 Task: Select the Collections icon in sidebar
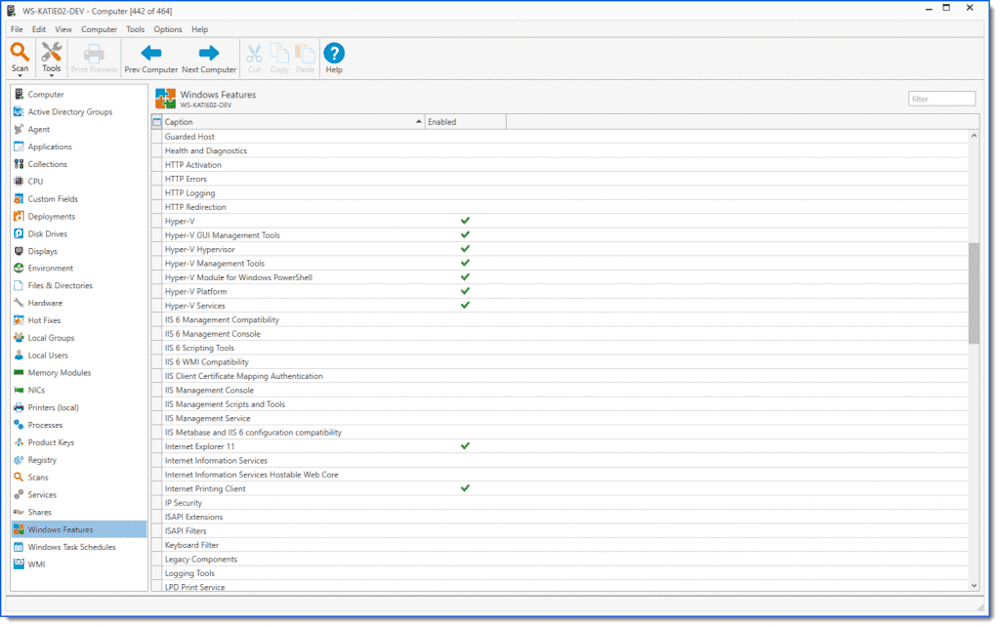[x=18, y=164]
